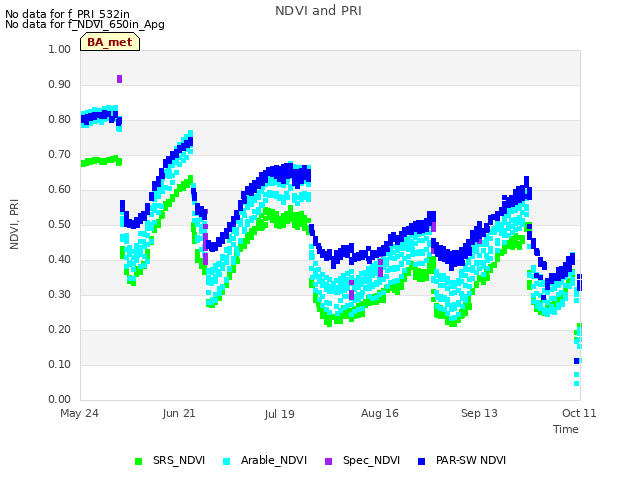640x480 pixels.
Task: Click the Sep 13 x-axis tick label
Action: click(x=479, y=413)
